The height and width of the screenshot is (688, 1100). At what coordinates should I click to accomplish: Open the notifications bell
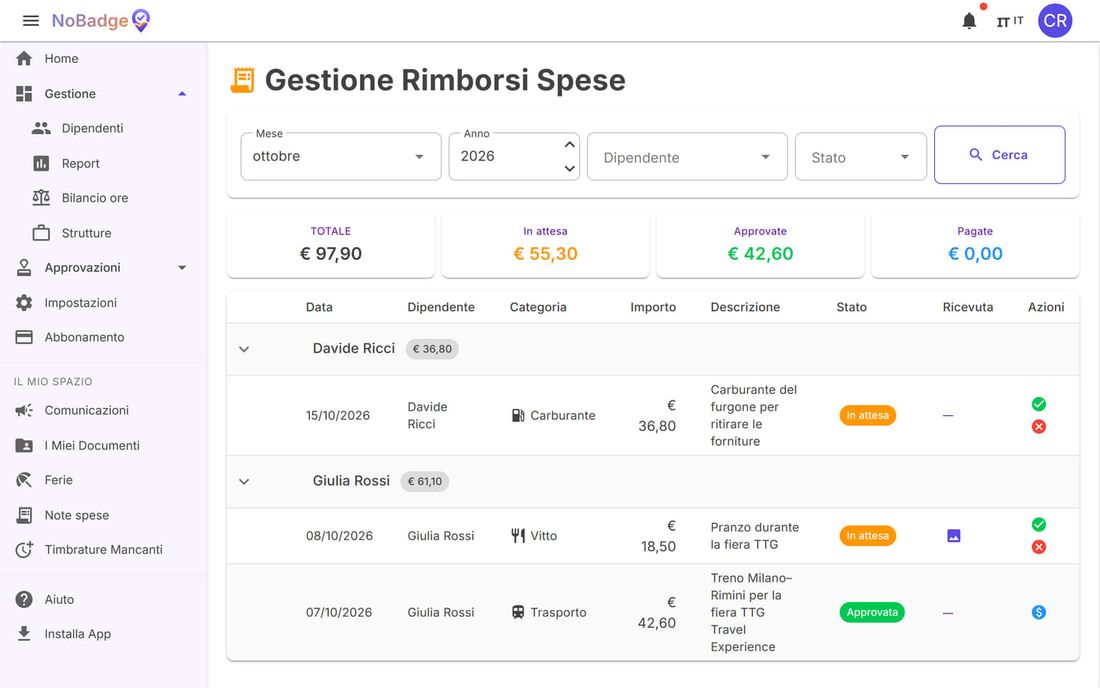(x=970, y=21)
